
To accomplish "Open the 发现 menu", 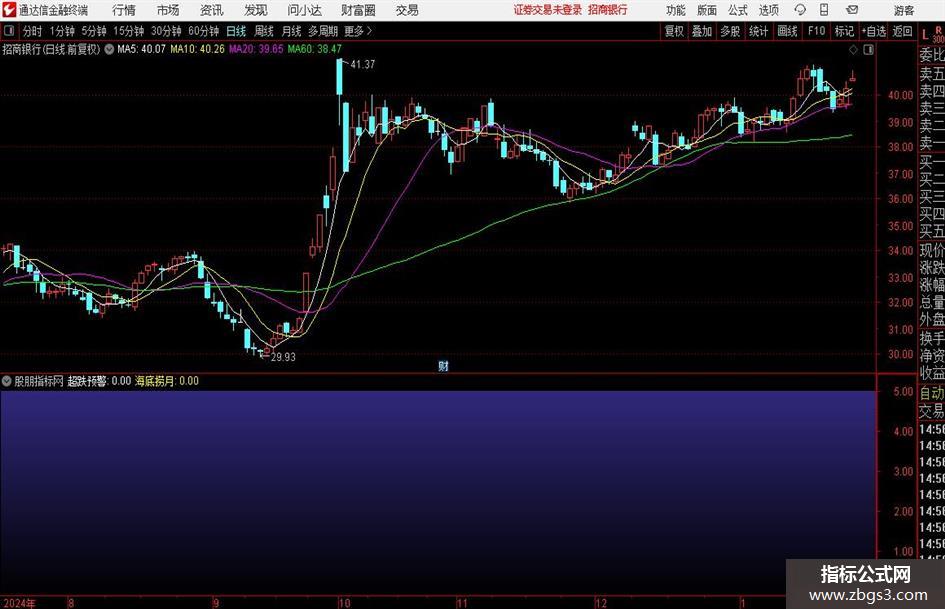I will [x=256, y=10].
